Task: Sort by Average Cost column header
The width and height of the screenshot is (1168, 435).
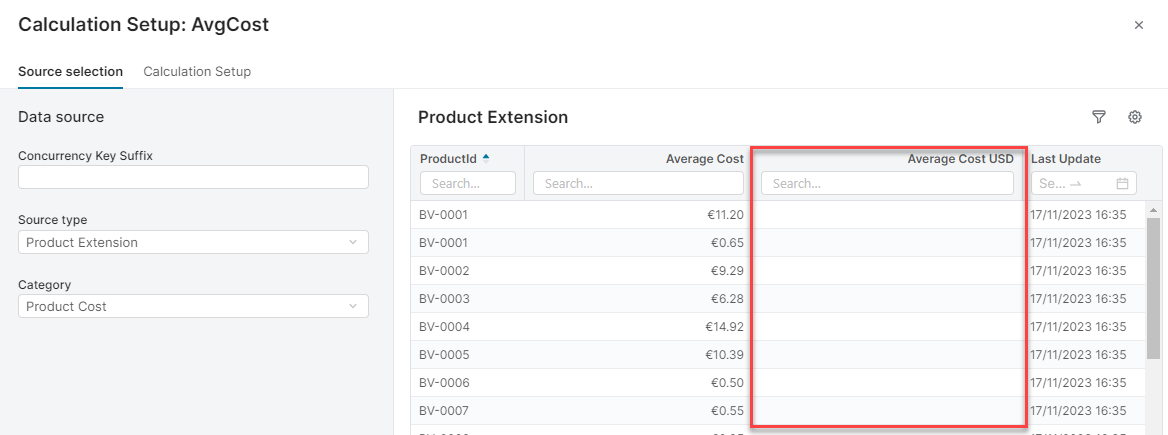Action: click(704, 159)
